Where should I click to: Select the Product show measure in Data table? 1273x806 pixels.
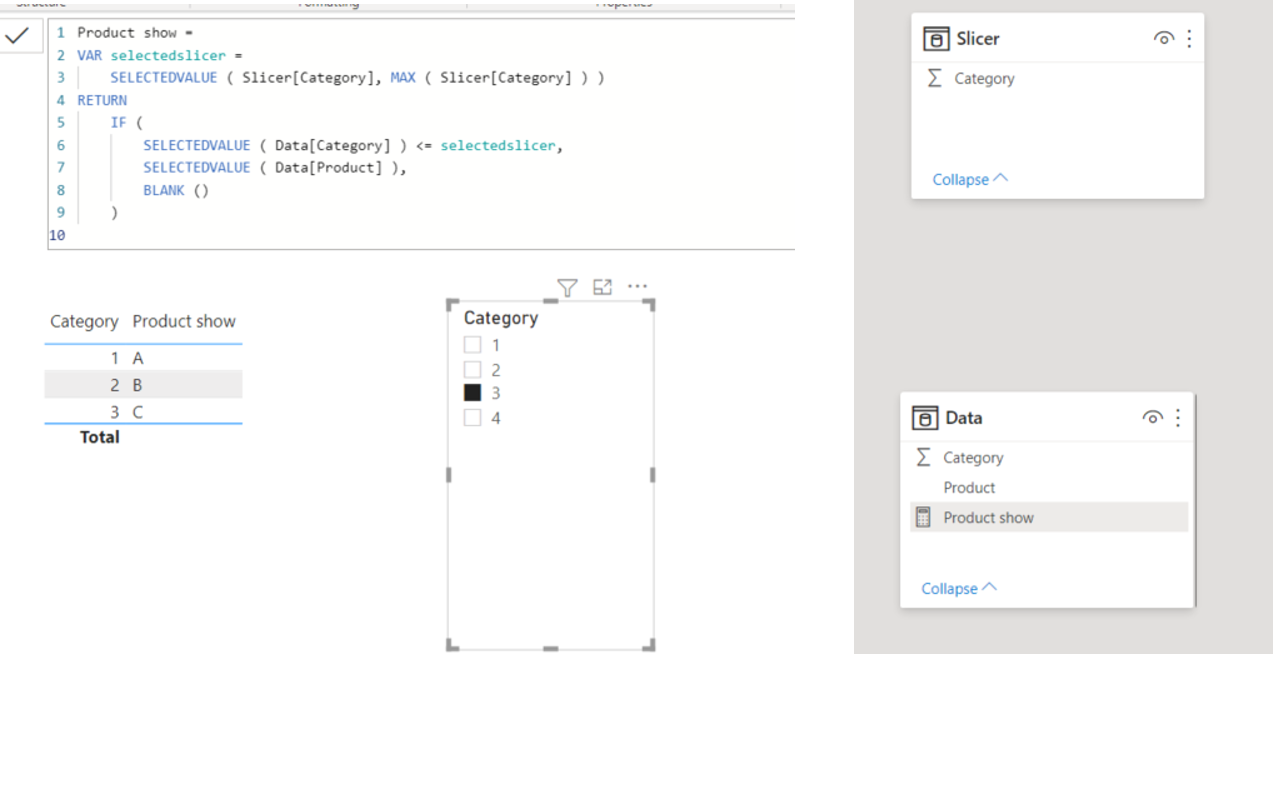click(x=1048, y=517)
